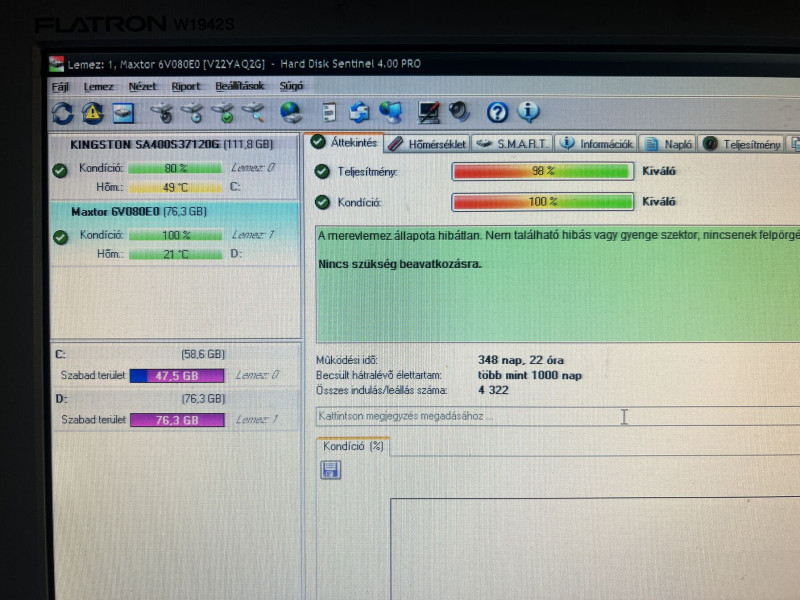The image size is (800, 600).
Task: Open the Súgó menu
Action: [x=291, y=86]
